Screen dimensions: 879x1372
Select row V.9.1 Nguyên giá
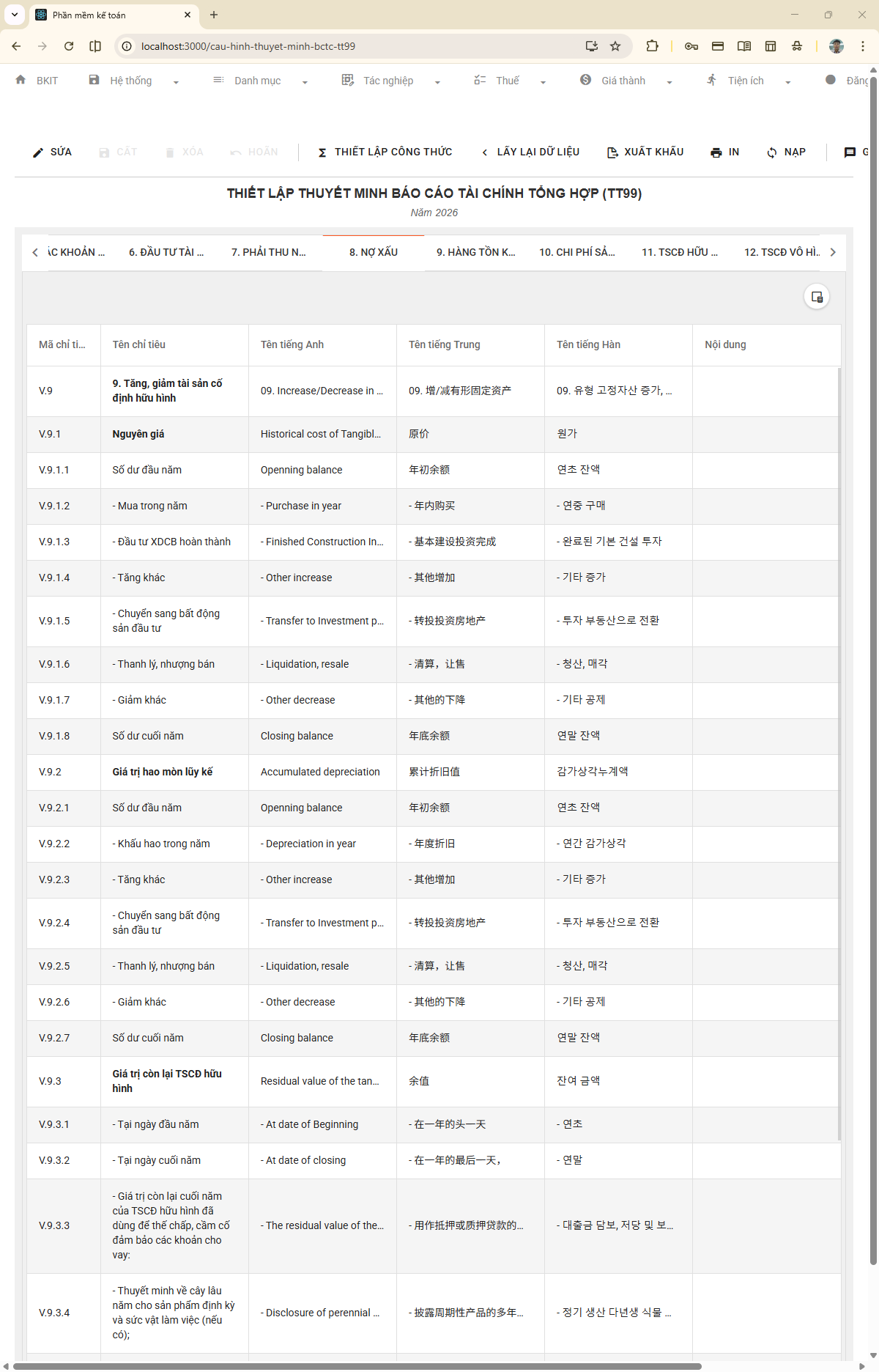[434, 434]
